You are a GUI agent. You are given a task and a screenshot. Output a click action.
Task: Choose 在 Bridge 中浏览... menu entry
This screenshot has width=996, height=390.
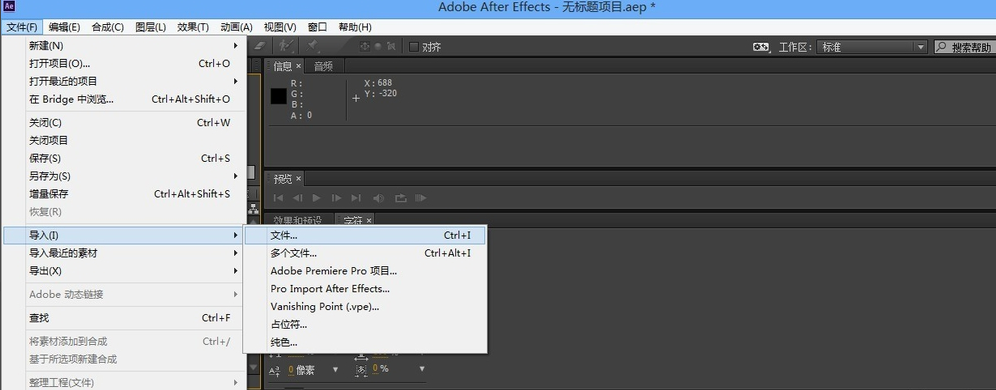tap(124, 99)
